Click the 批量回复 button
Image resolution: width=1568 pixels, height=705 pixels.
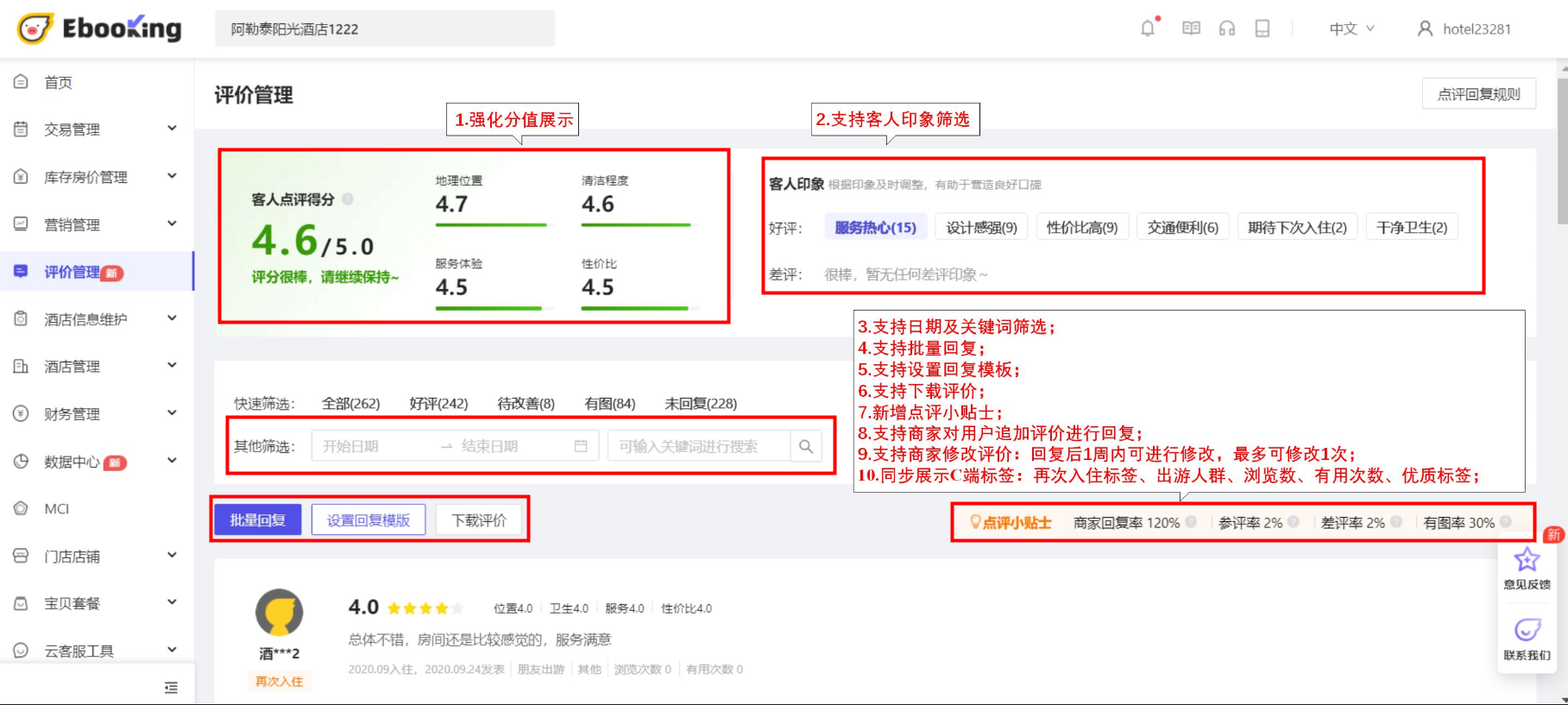click(x=257, y=520)
